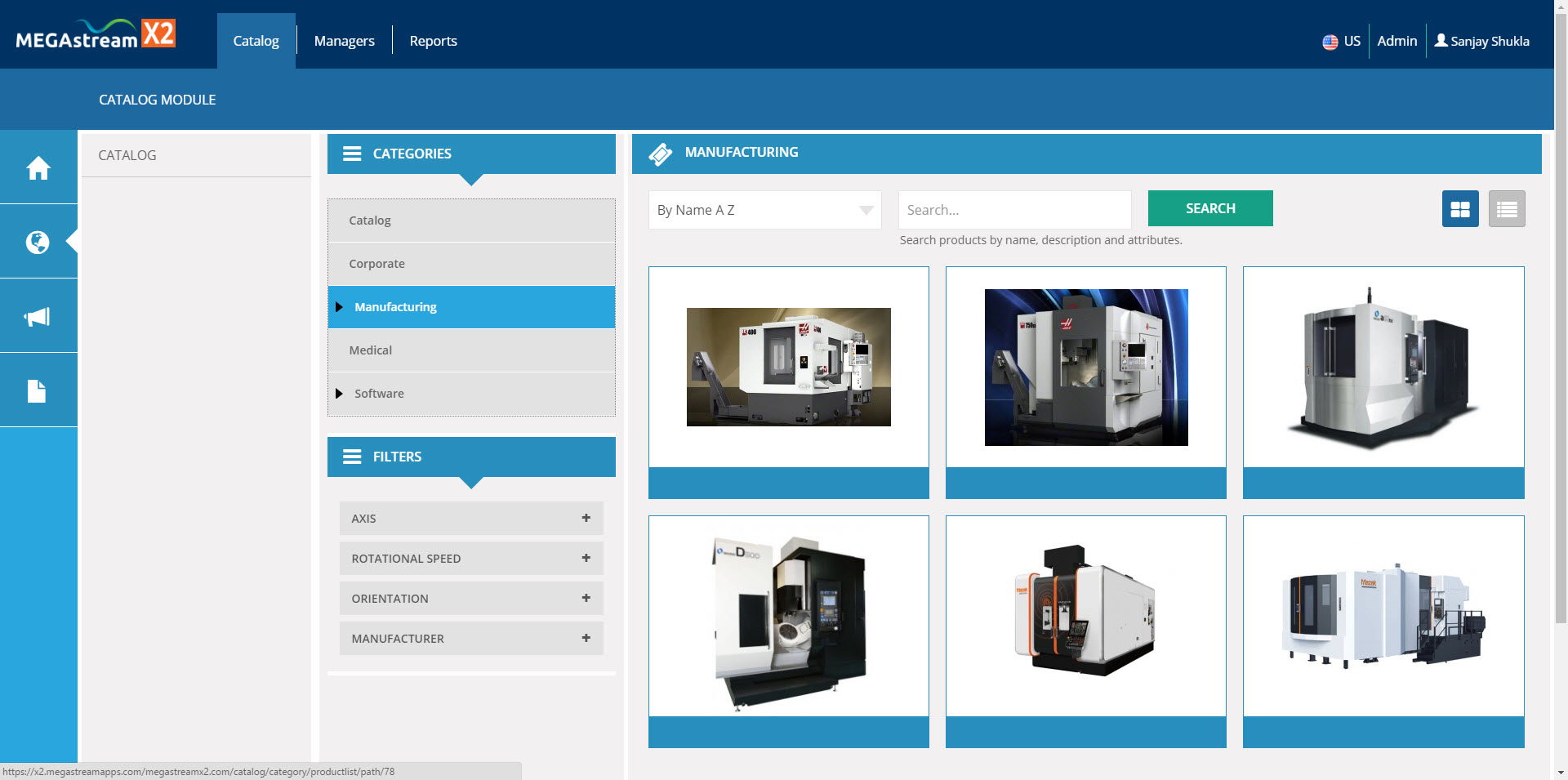1568x780 pixels.
Task: Select the Manufacturing category
Action: pyautogui.click(x=472, y=307)
